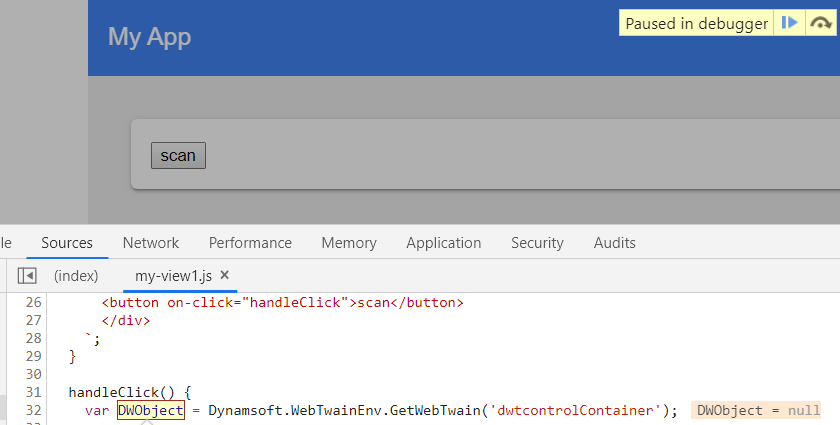Step over next function call icon
Image resolution: width=840 pixels, height=425 pixels.
click(821, 23)
